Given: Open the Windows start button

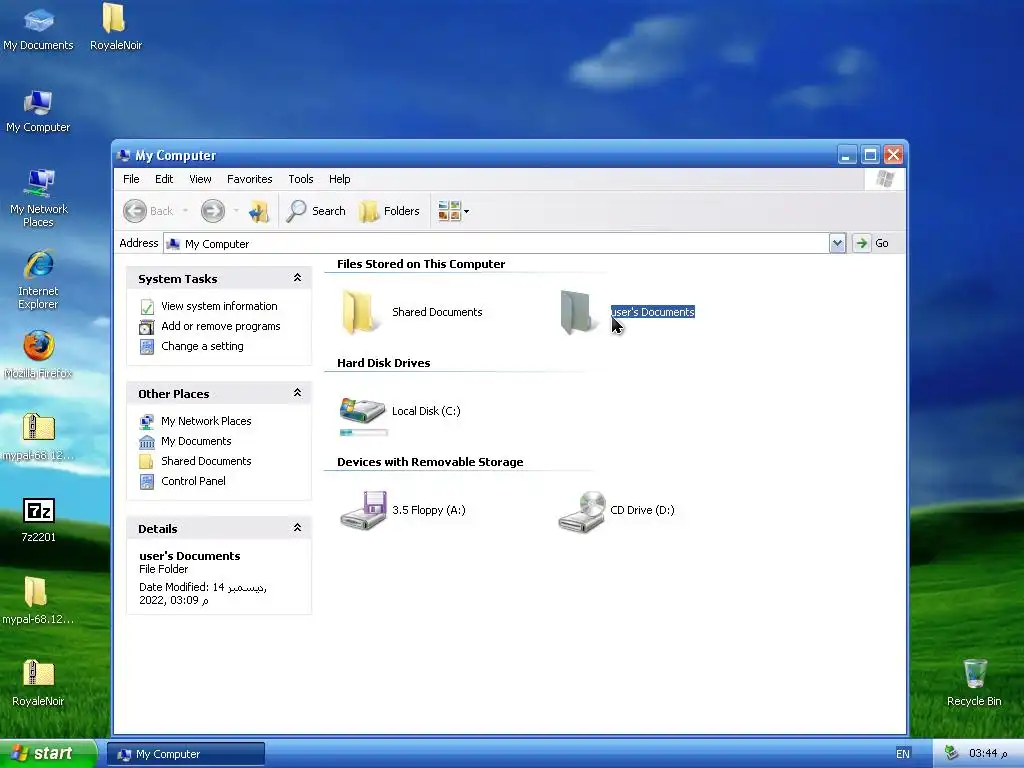Looking at the screenshot, I should click(49, 753).
